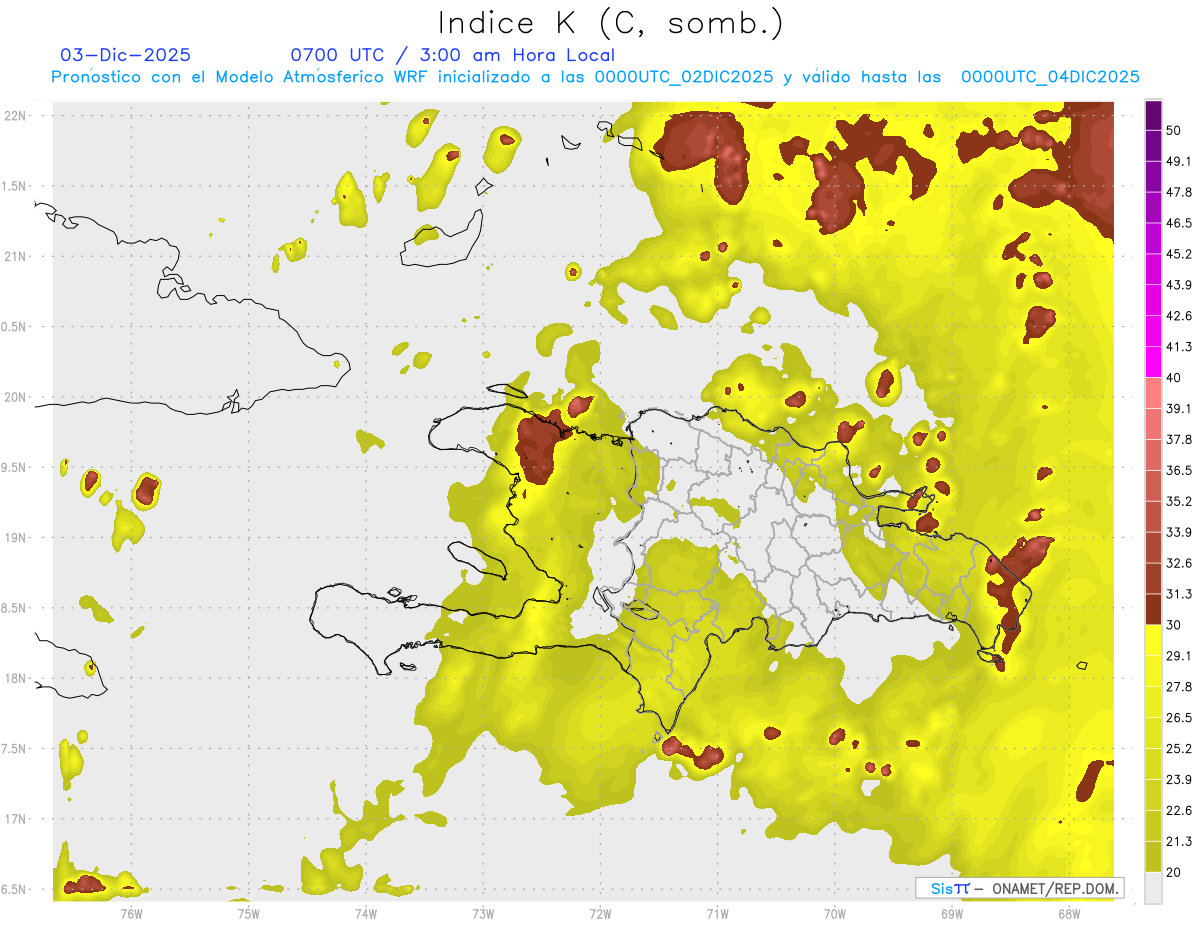Click the "46.5" color scale value
Viewport: 1200px width, 927px height.
point(1180,223)
